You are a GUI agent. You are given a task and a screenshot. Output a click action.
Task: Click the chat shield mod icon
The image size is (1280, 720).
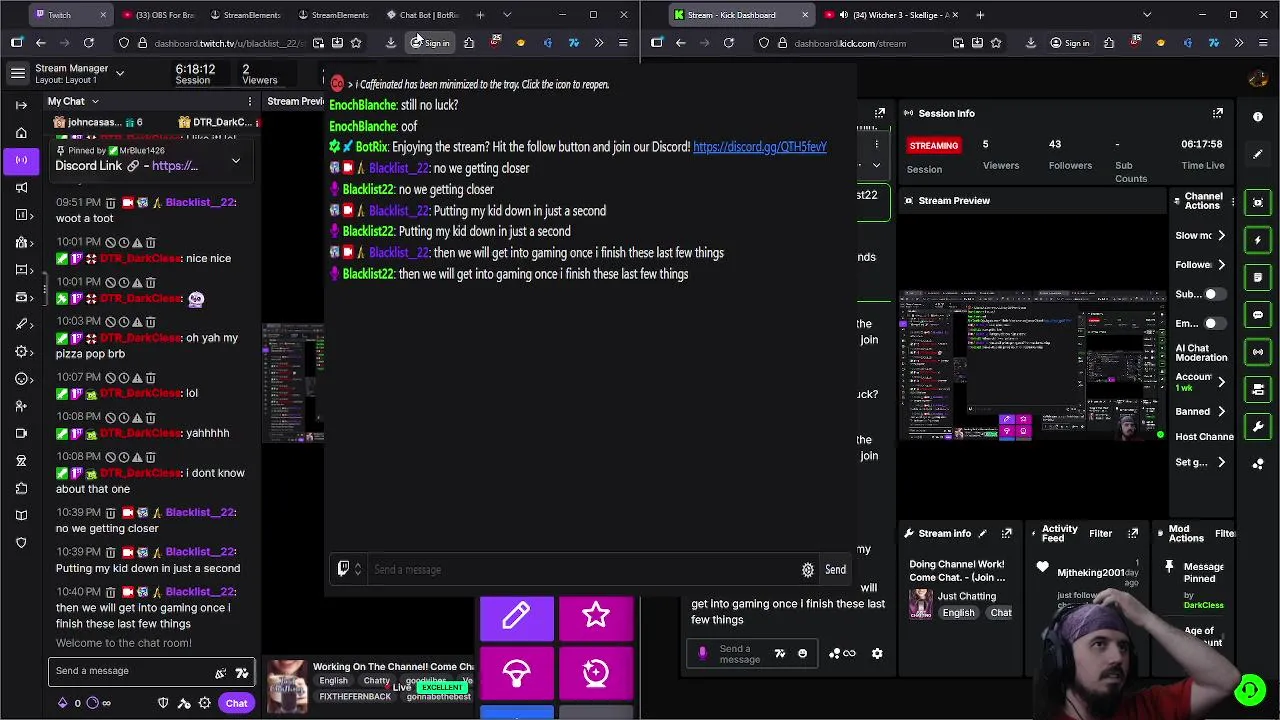pos(163,703)
